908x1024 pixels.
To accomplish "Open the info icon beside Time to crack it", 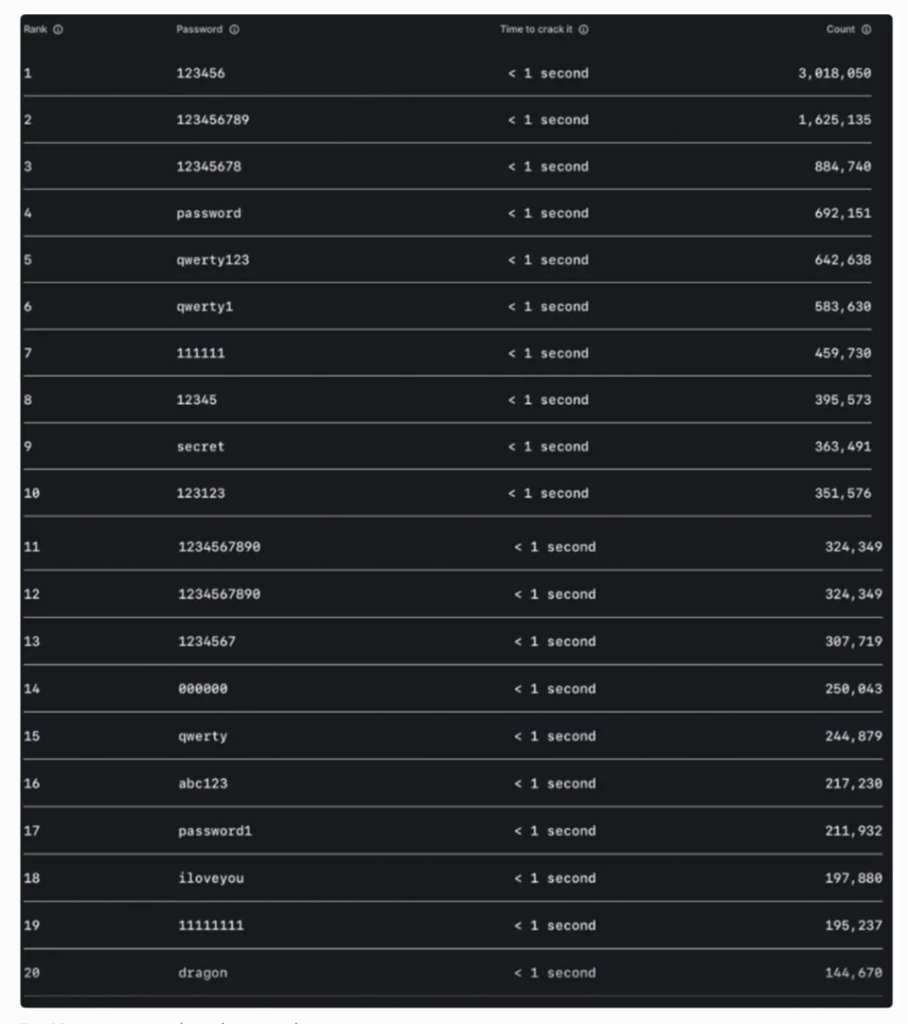I will point(583,30).
